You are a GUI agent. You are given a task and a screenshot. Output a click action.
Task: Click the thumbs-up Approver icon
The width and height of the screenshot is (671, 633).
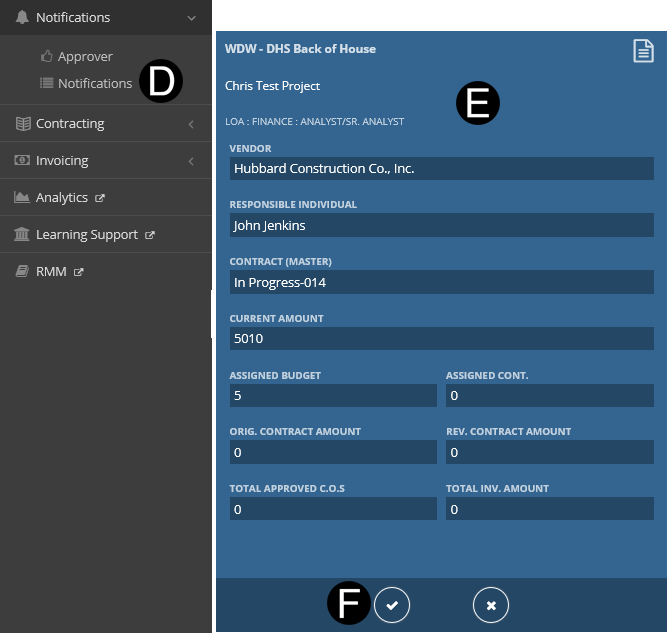(x=46, y=57)
